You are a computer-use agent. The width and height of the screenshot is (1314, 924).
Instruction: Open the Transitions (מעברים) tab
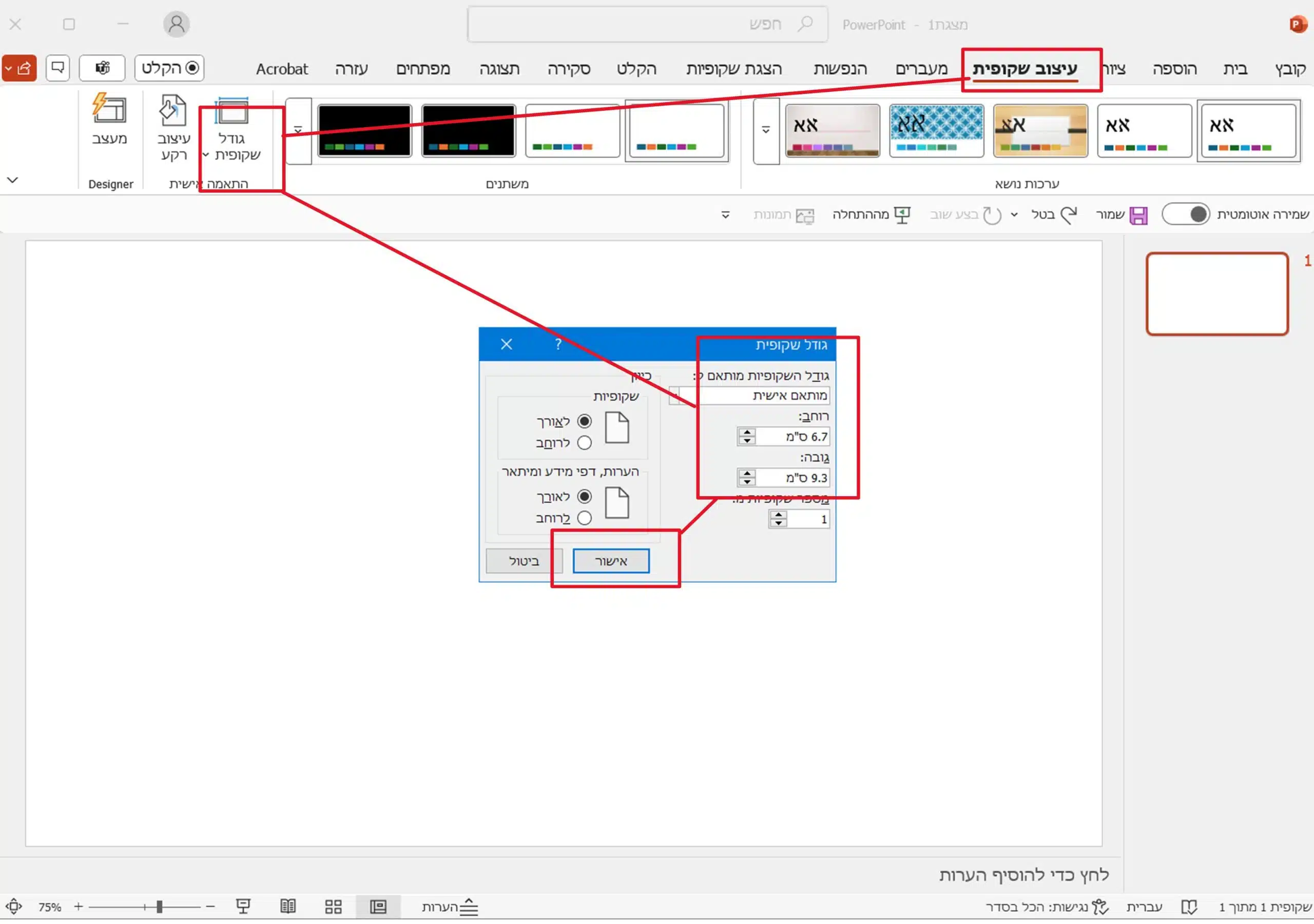pyautogui.click(x=921, y=69)
